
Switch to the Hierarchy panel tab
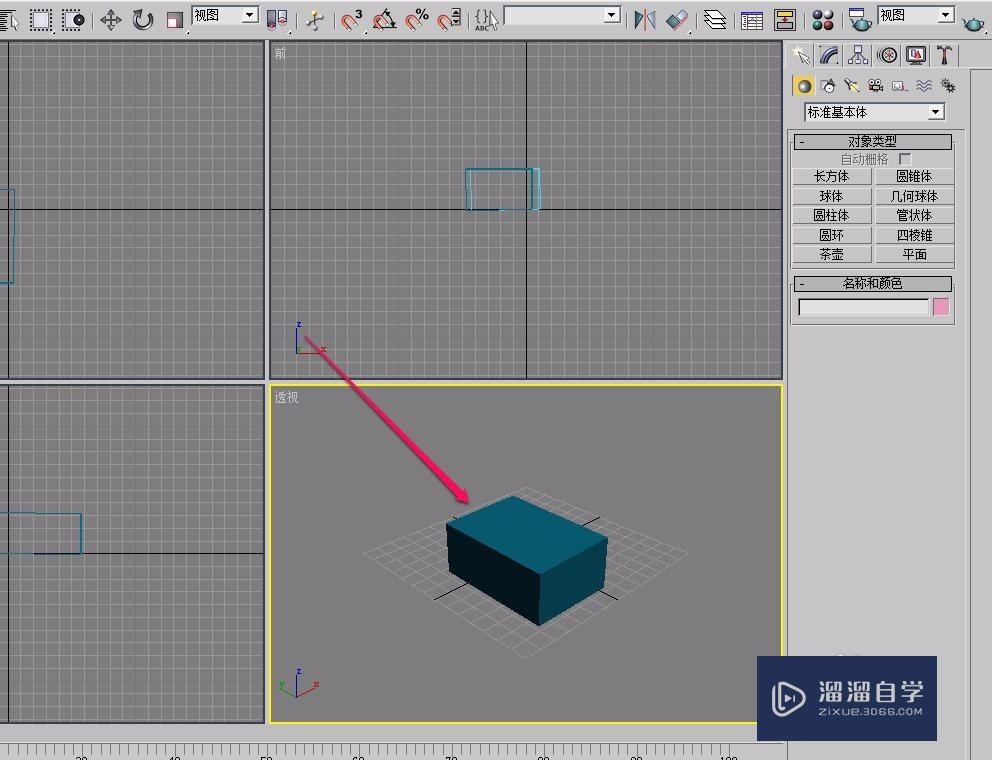point(858,55)
